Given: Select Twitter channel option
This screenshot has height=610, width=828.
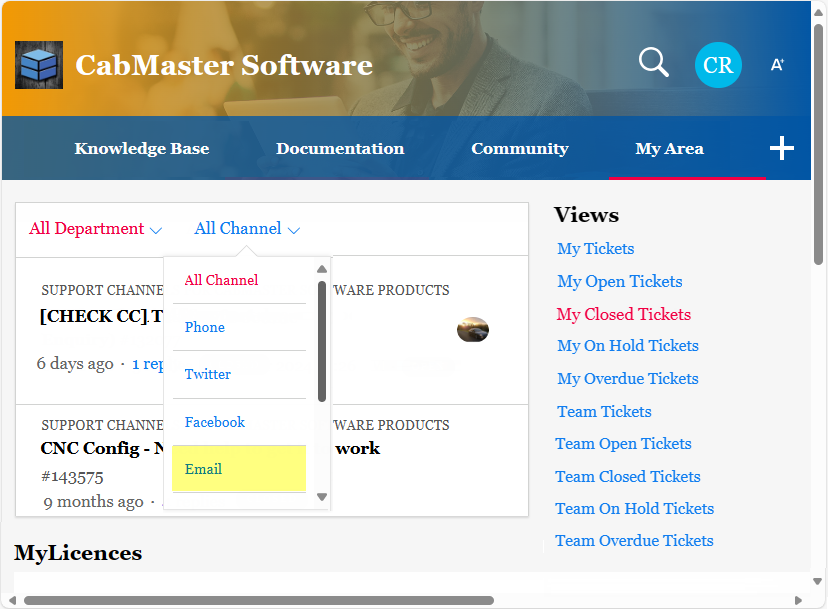Looking at the screenshot, I should pyautogui.click(x=208, y=374).
